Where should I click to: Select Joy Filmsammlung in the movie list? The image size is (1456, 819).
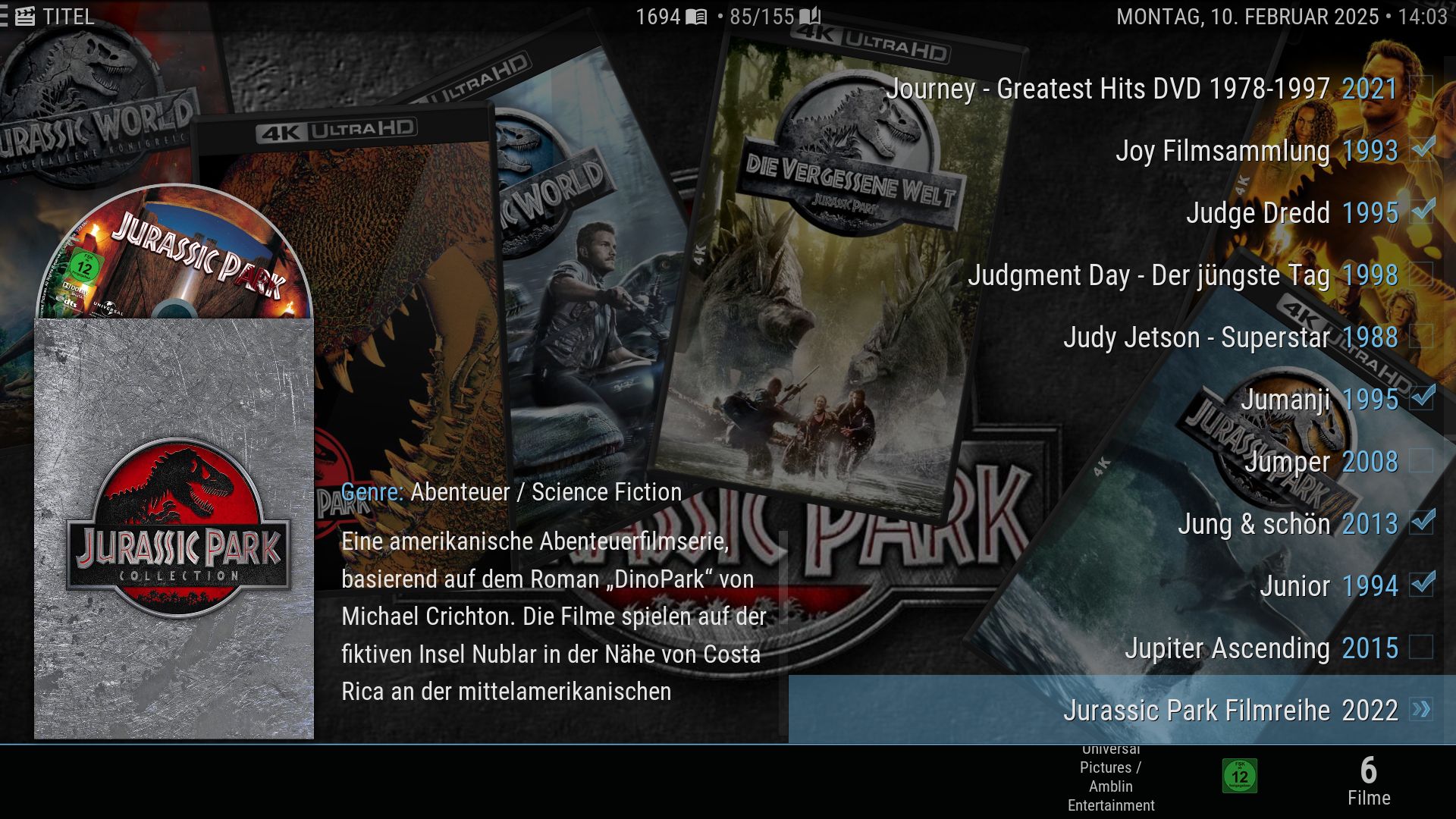tap(1122, 151)
